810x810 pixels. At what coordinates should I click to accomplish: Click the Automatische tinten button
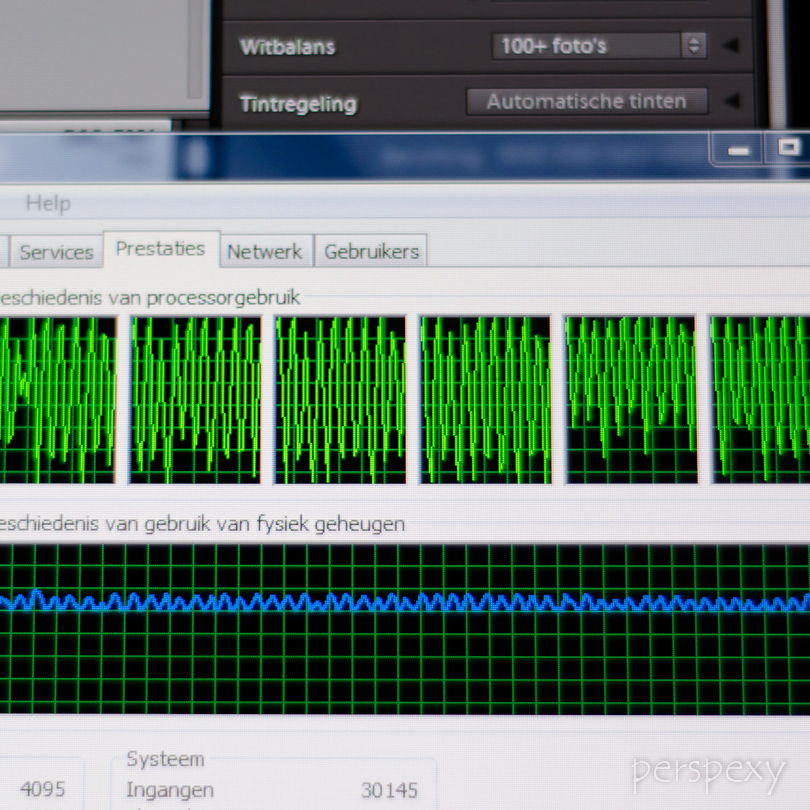click(587, 102)
